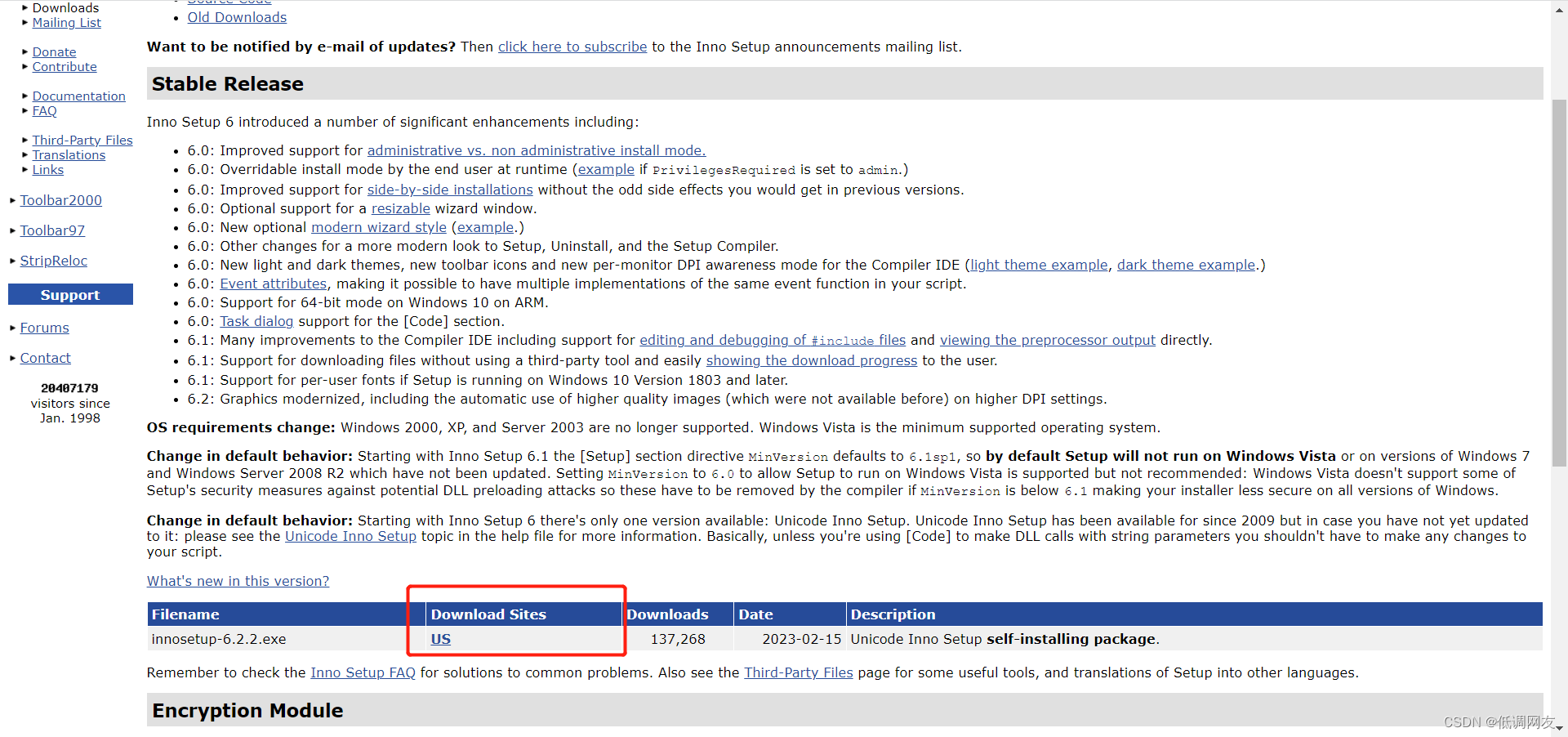Open administrative vs. non administrative install mode link
Viewport: 1568px width, 737px height.
click(x=537, y=150)
